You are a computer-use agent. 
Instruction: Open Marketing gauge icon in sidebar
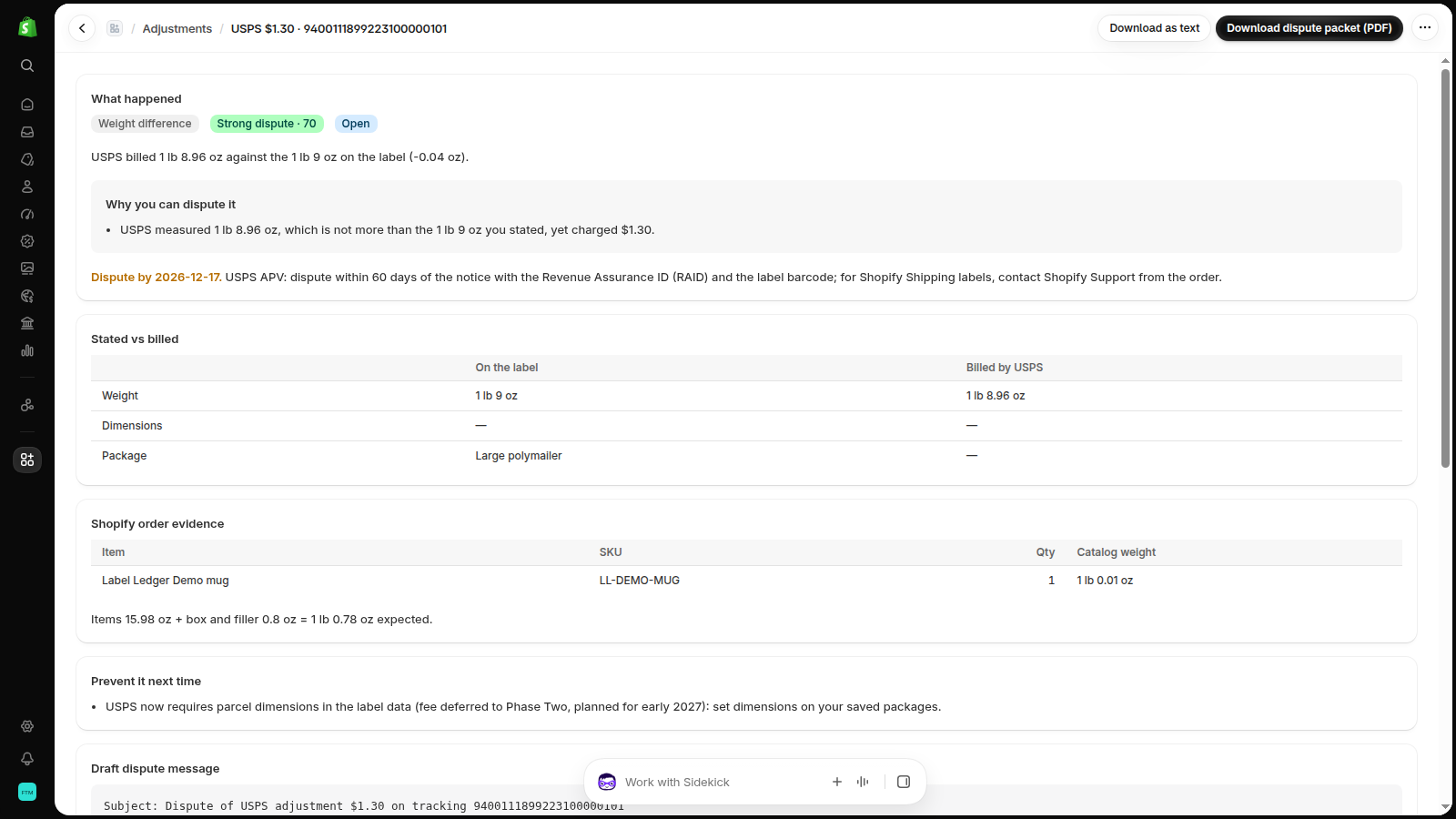[x=27, y=214]
